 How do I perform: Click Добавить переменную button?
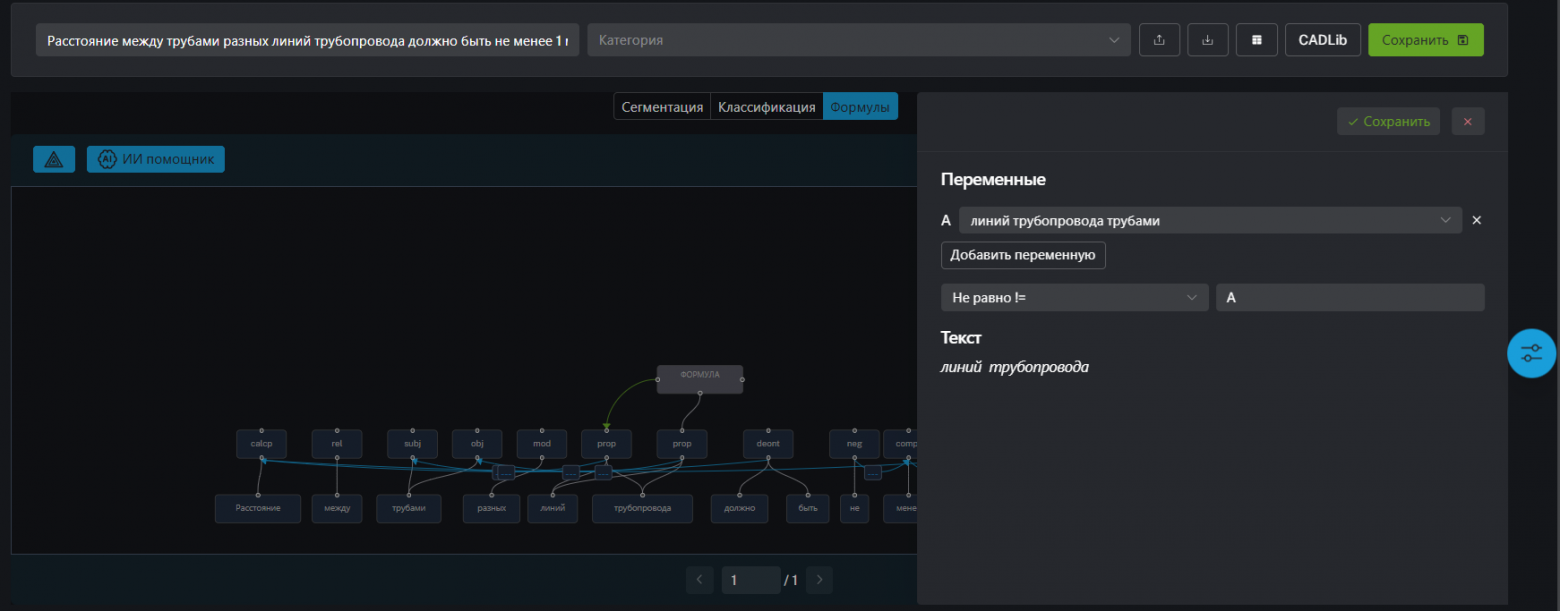click(1023, 255)
